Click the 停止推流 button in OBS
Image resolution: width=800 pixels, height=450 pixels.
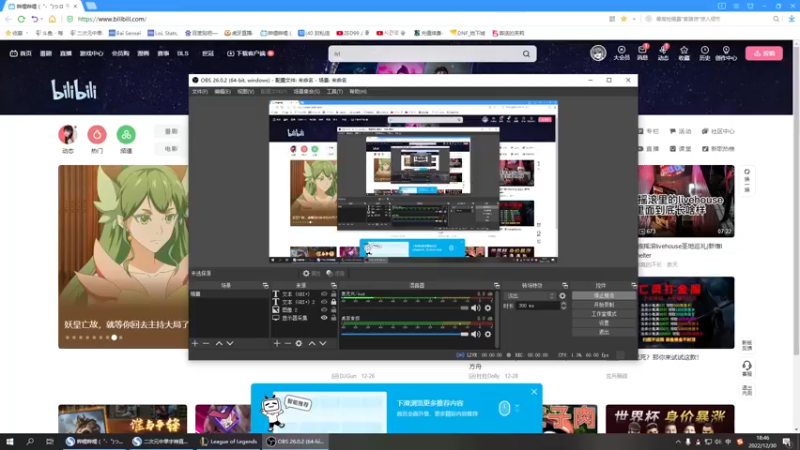[x=604, y=296]
